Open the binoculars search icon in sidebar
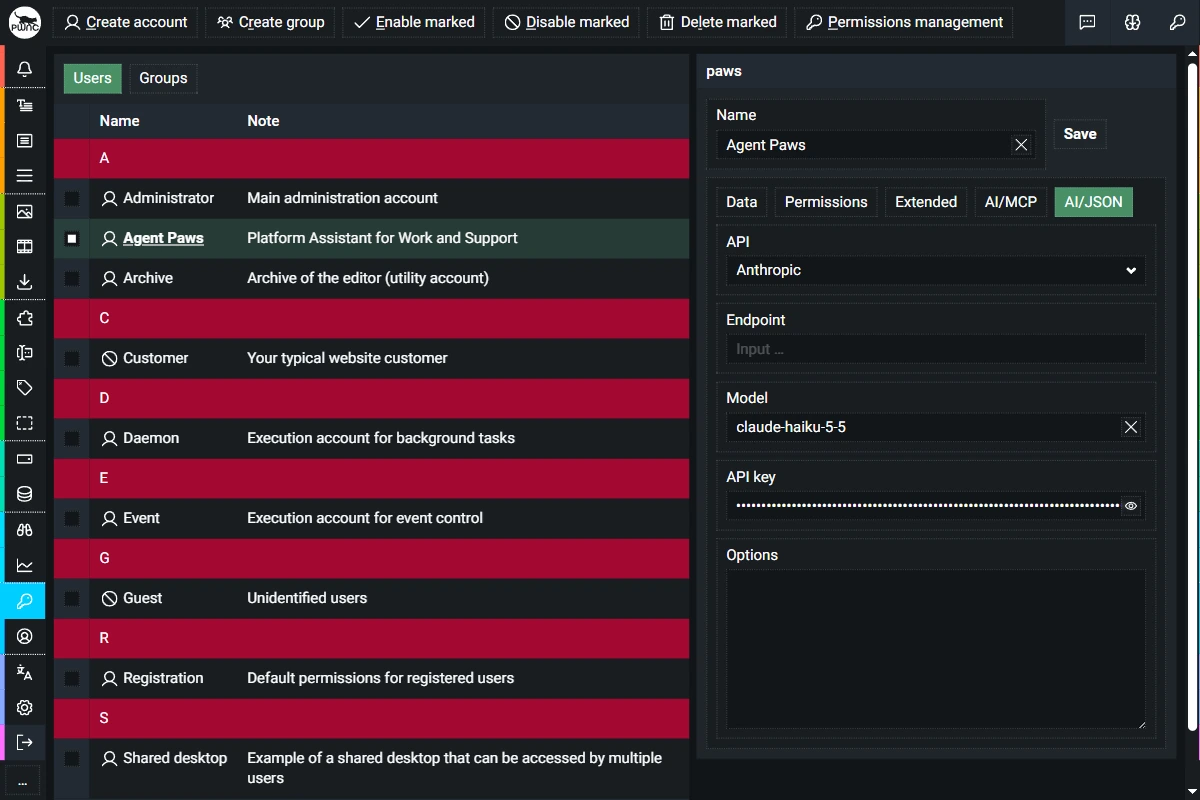Screen dimensions: 1200x800 point(25,530)
